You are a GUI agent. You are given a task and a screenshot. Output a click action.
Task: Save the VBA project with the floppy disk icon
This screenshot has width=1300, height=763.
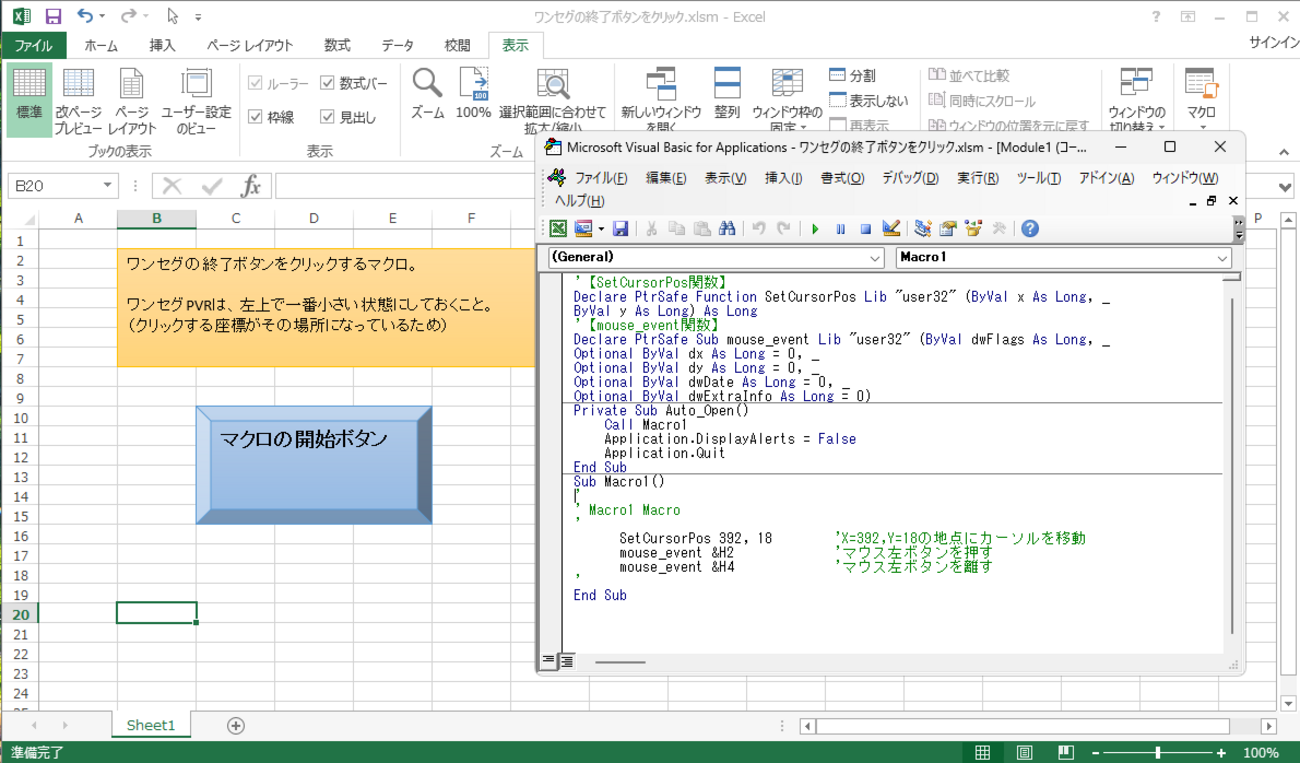620,229
